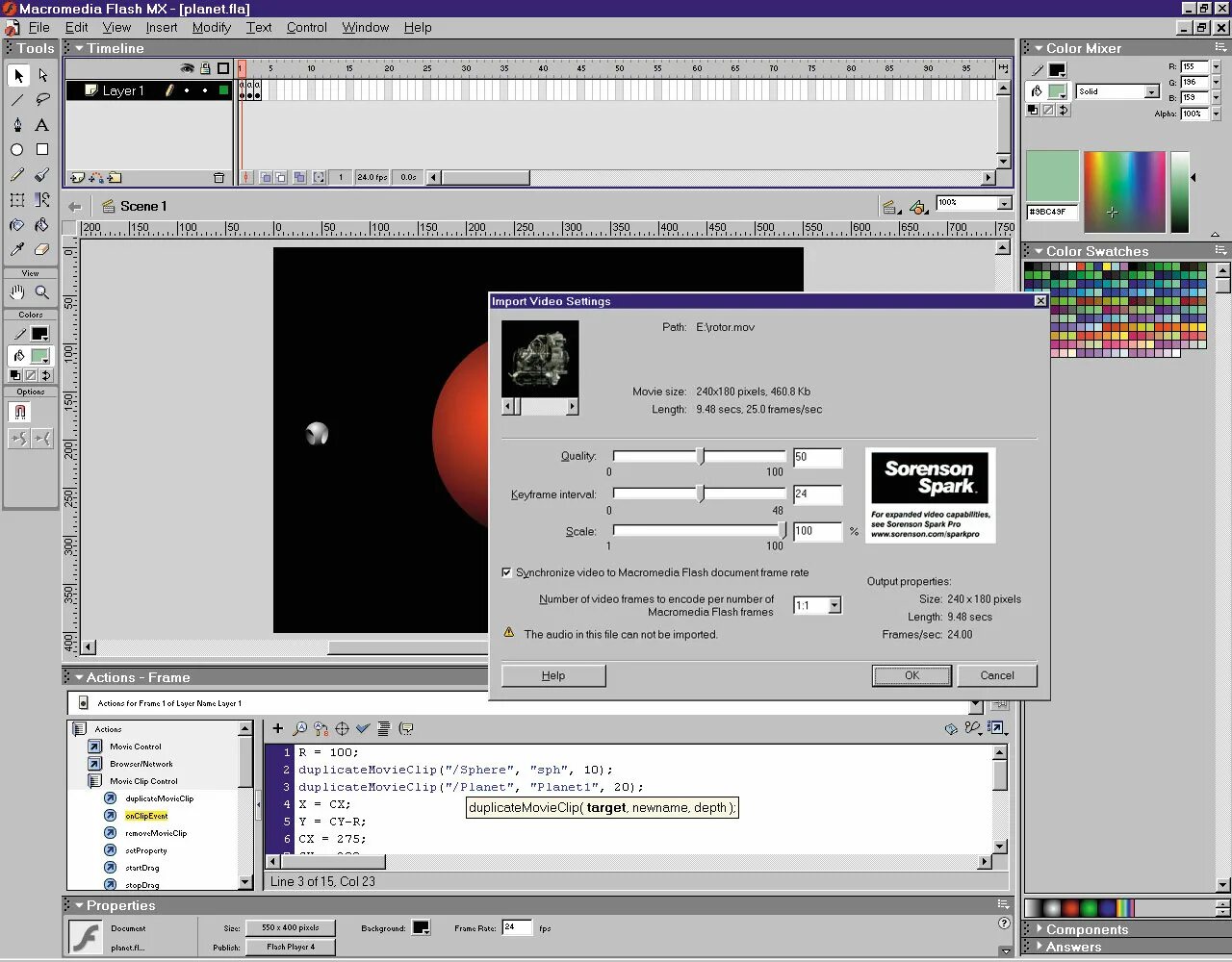Click the Insert Target Path icon

click(342, 729)
